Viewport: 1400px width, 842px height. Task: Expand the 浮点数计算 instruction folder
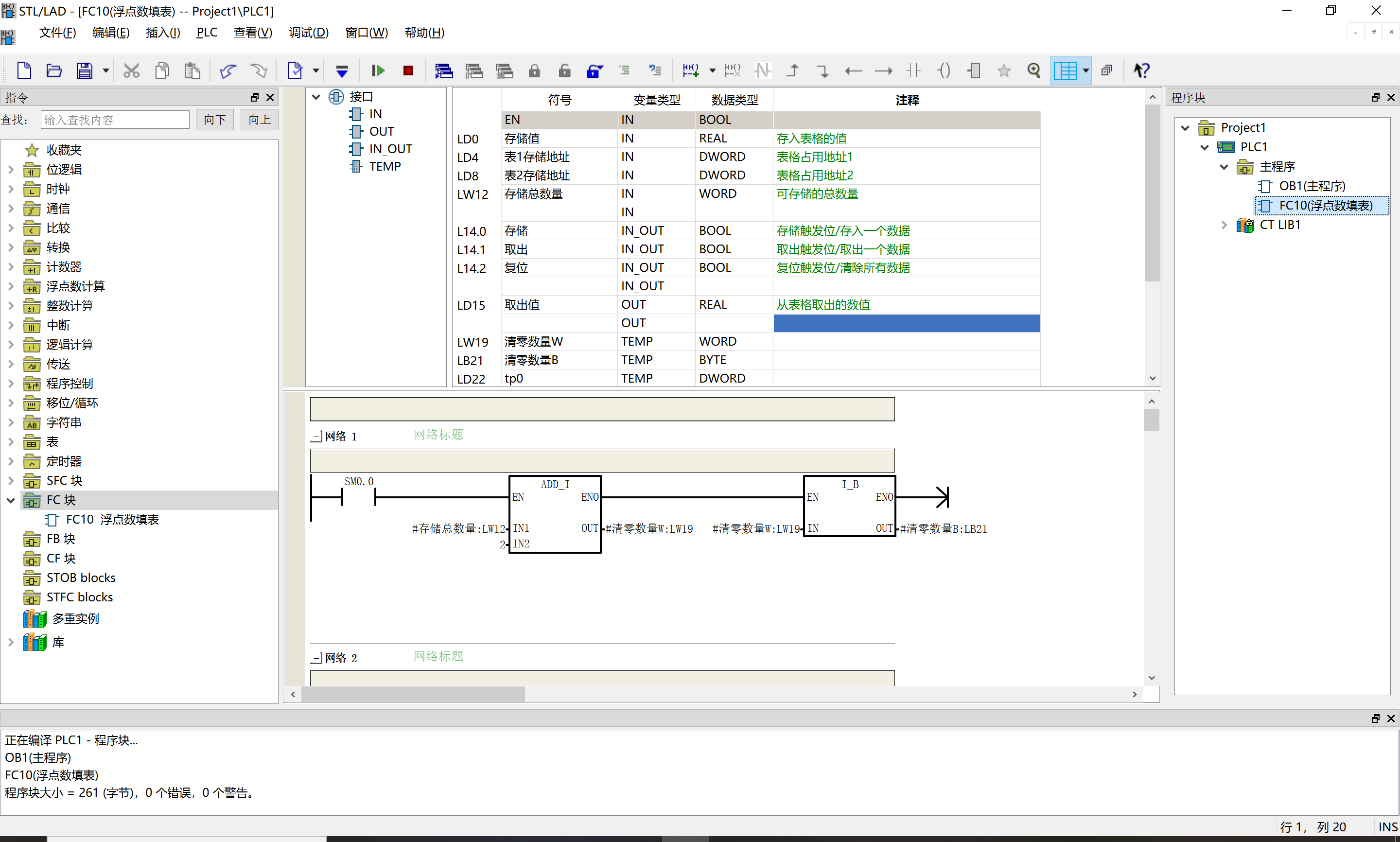pos(11,286)
